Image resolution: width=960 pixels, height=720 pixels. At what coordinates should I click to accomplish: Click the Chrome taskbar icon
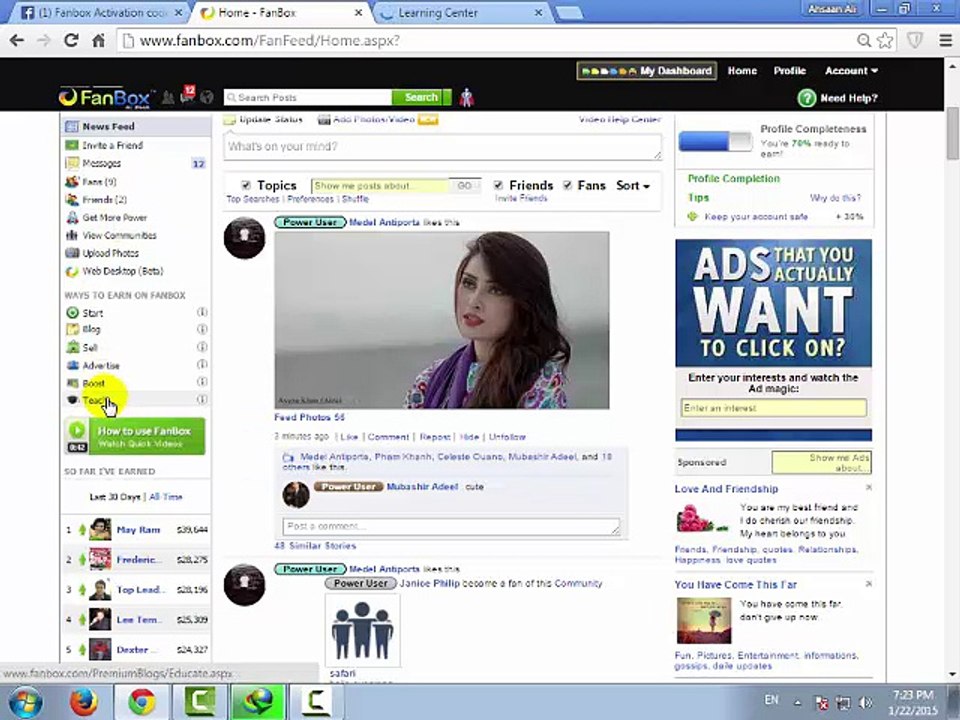coord(141,702)
